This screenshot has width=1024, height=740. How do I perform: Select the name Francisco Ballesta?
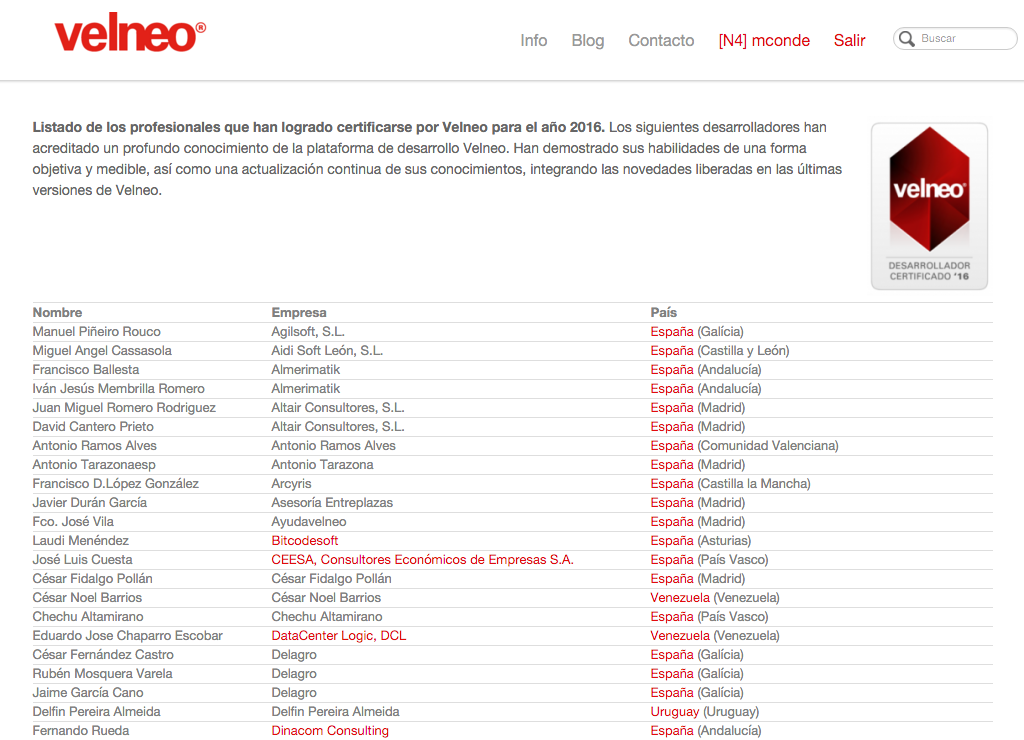coord(86,370)
